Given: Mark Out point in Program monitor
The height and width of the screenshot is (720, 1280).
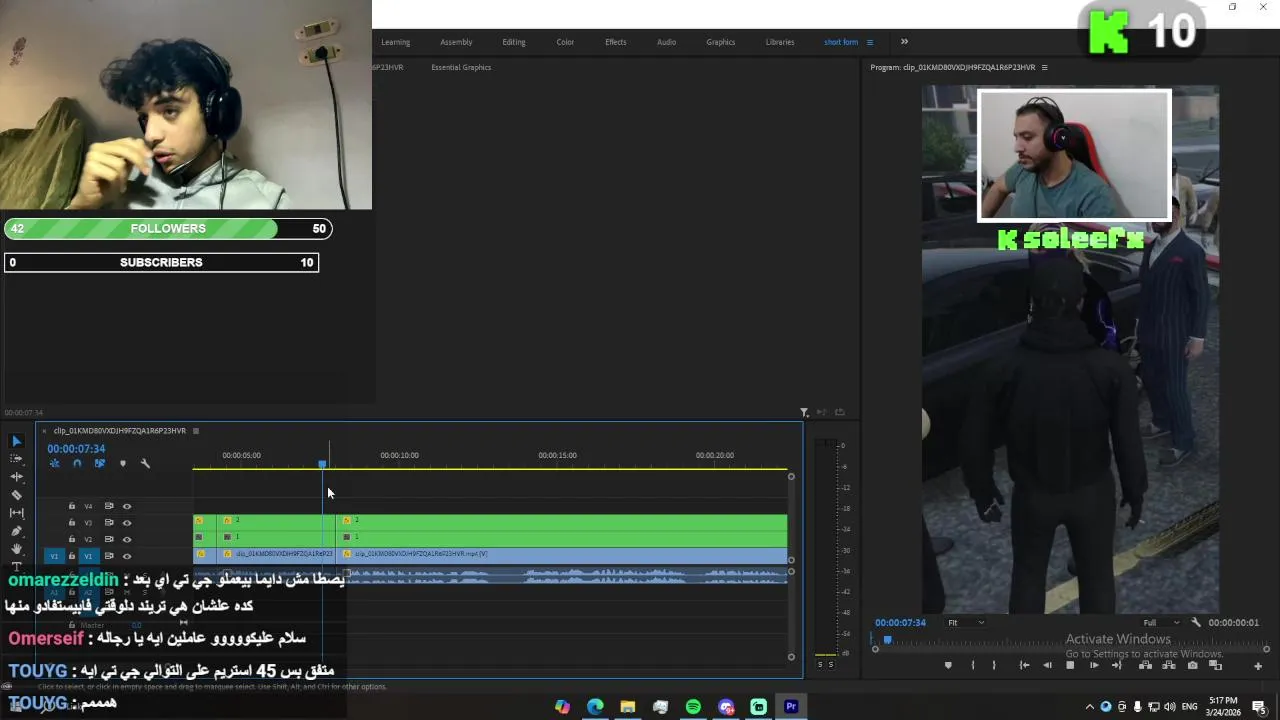Looking at the screenshot, I should (994, 665).
